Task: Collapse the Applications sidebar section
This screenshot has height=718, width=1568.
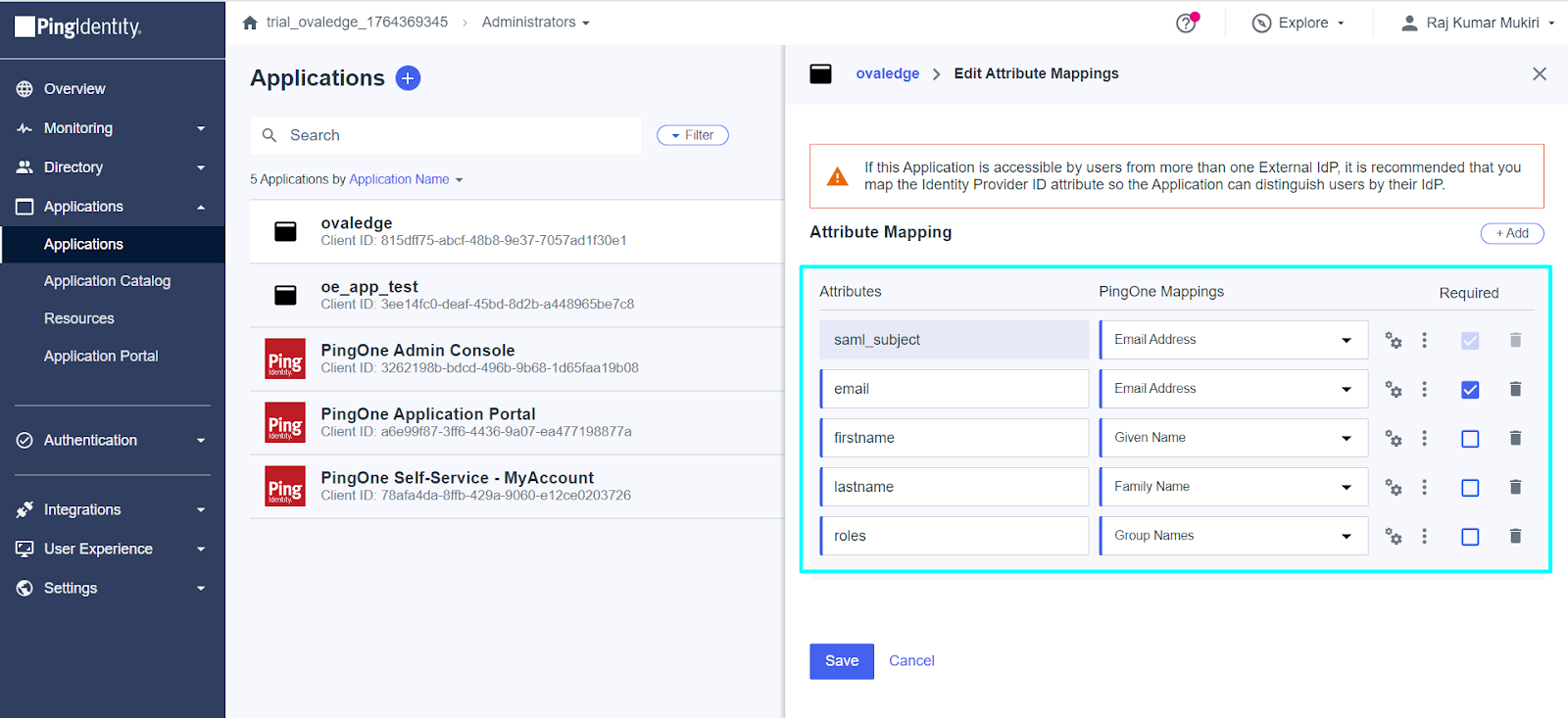Action: (113, 207)
